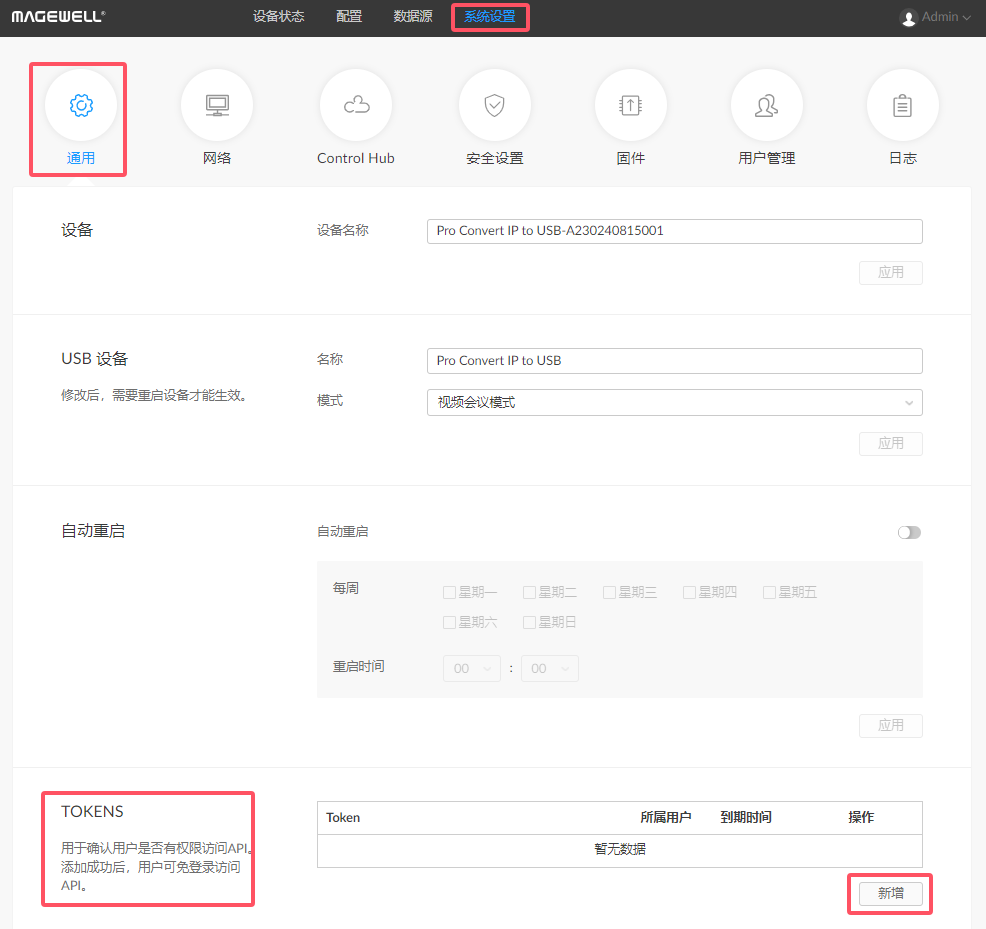Click the 修改后，需要重启设备才能生效 note
The image size is (986, 929).
coord(157,395)
